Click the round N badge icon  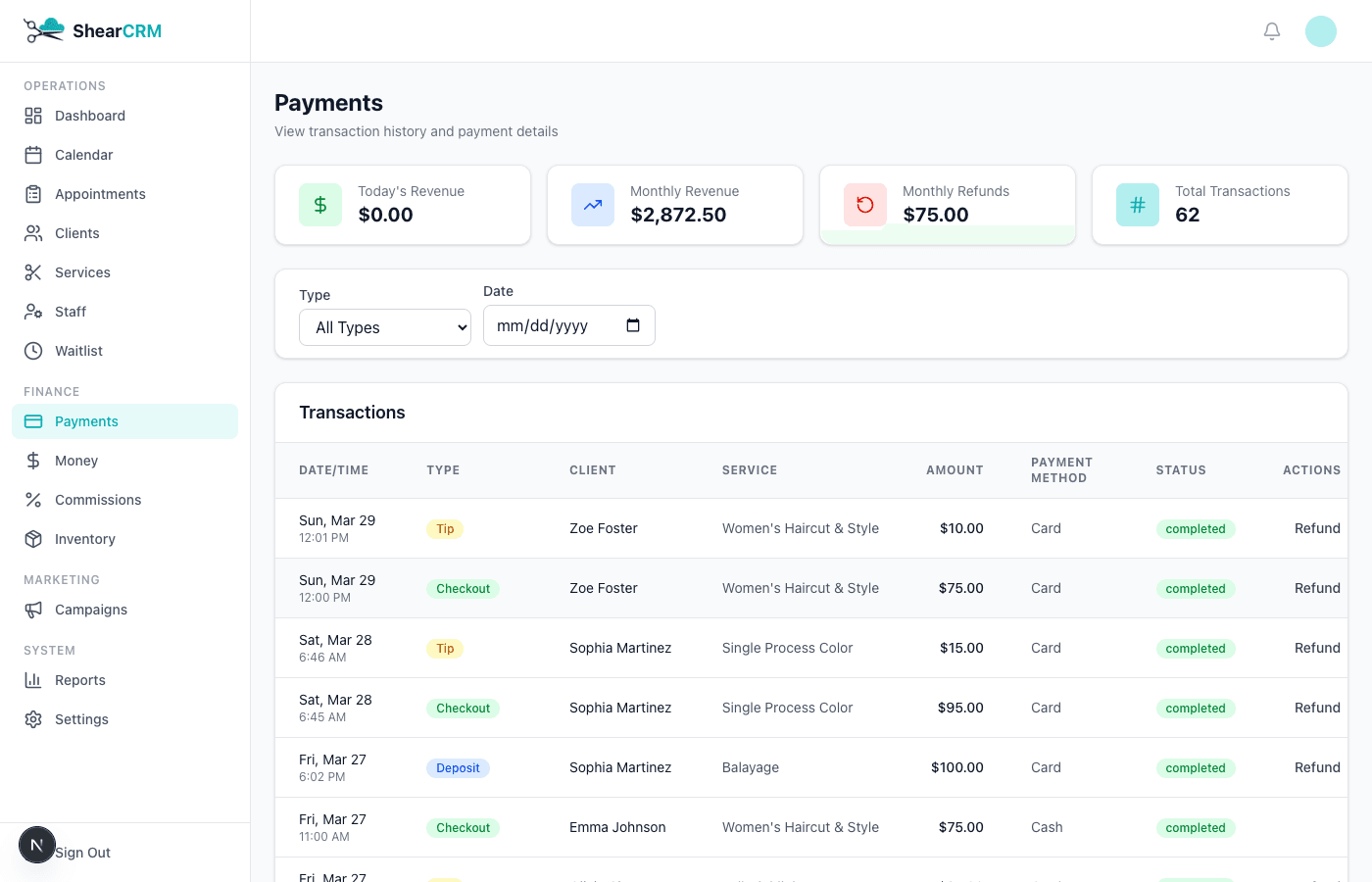point(37,845)
